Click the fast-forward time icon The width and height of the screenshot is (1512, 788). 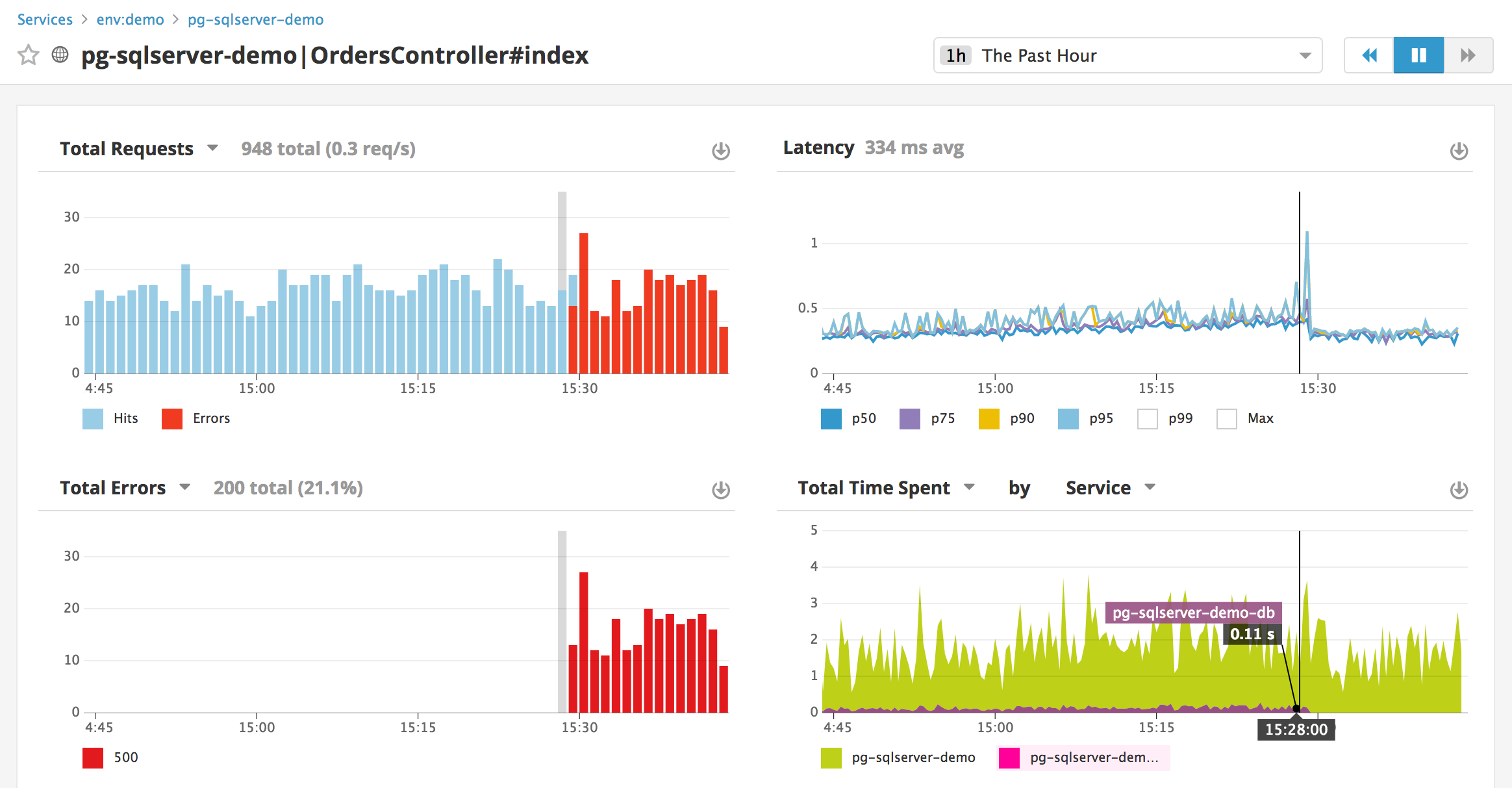click(1468, 55)
